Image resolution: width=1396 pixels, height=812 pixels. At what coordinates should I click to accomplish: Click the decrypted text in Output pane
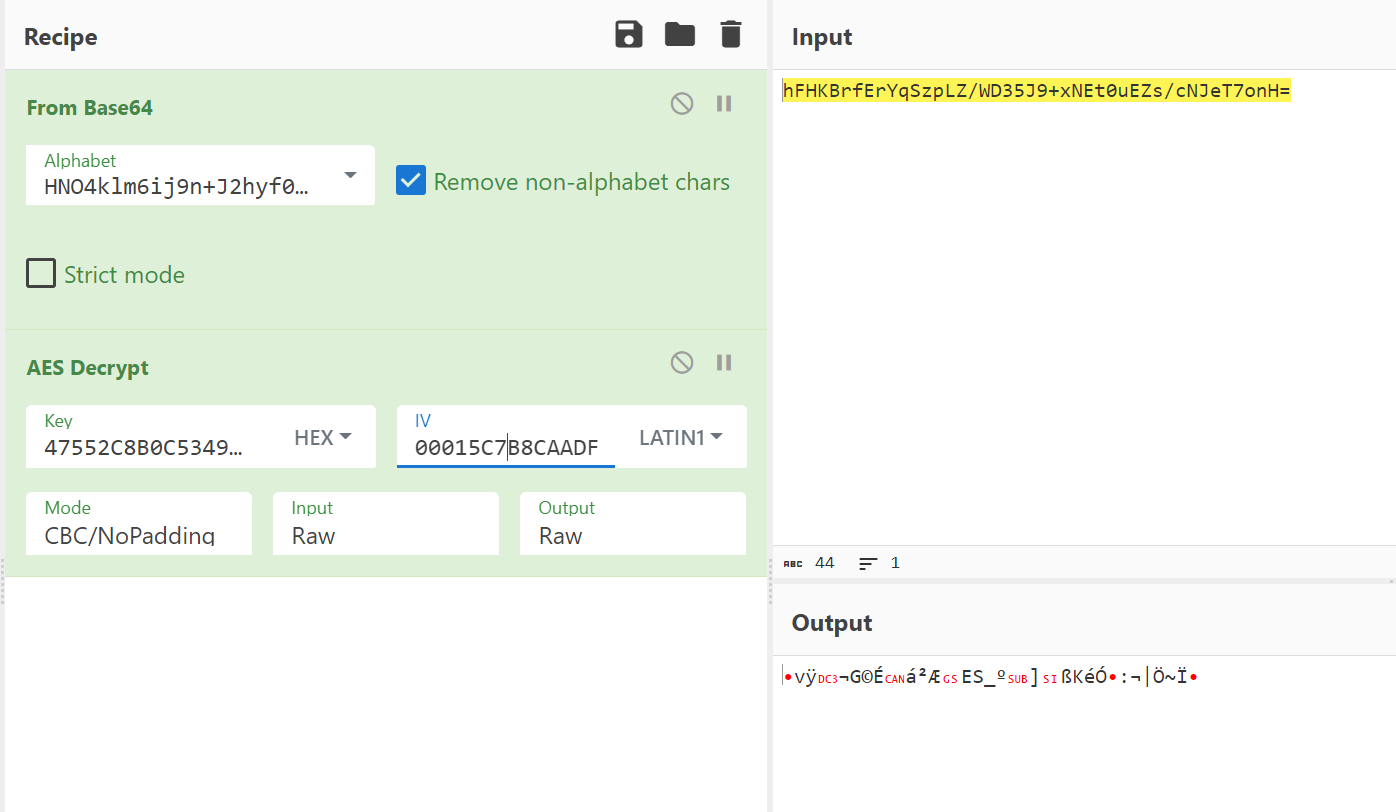(x=990, y=677)
